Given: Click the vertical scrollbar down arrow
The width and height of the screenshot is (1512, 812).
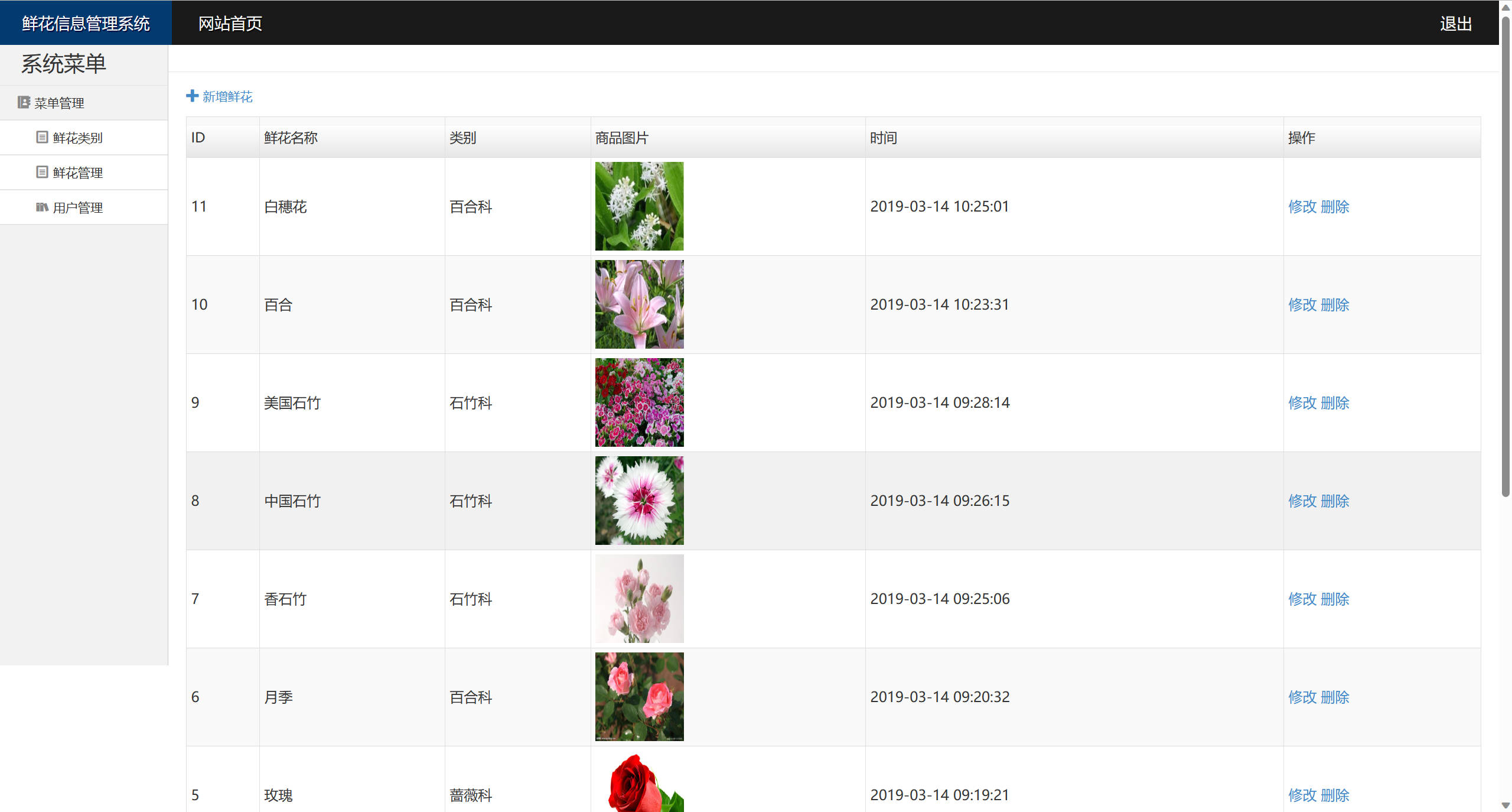Looking at the screenshot, I should coord(1506,805).
